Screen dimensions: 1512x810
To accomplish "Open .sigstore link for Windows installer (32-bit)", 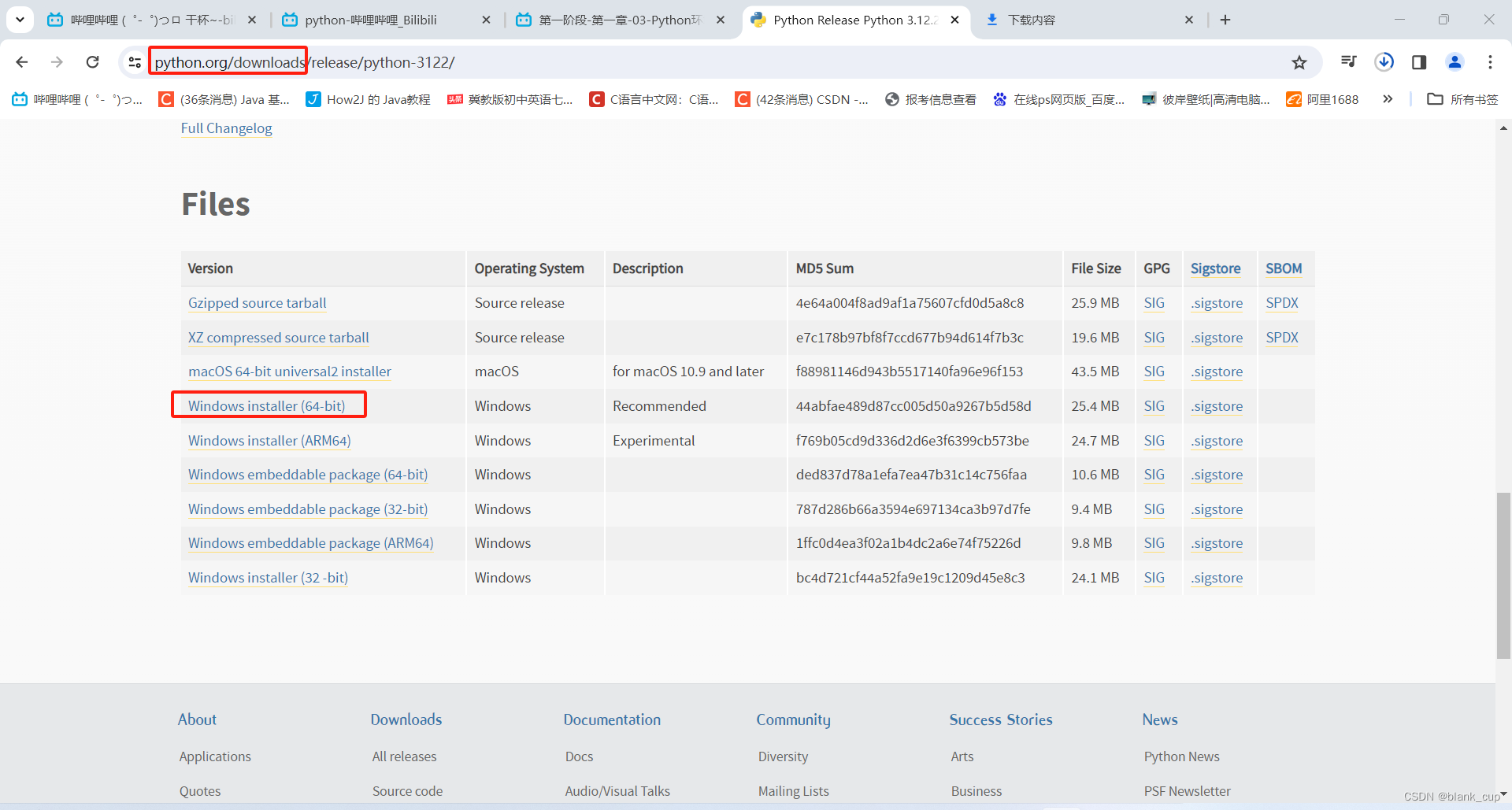I will click(1217, 578).
